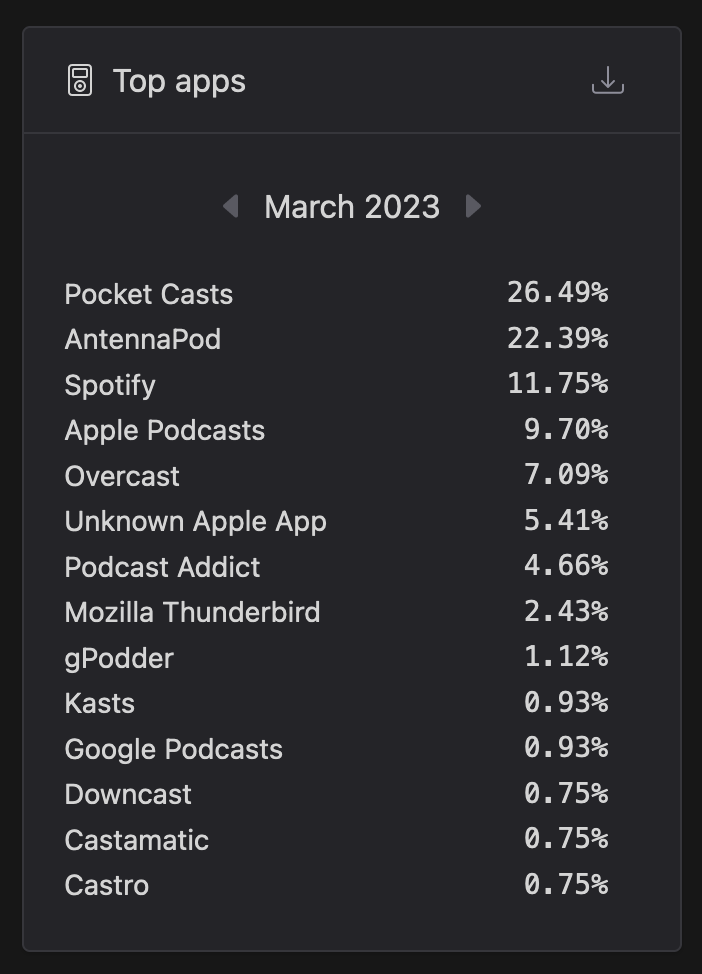The image size is (702, 974).
Task: Select the Castro row
Action: (x=336, y=885)
